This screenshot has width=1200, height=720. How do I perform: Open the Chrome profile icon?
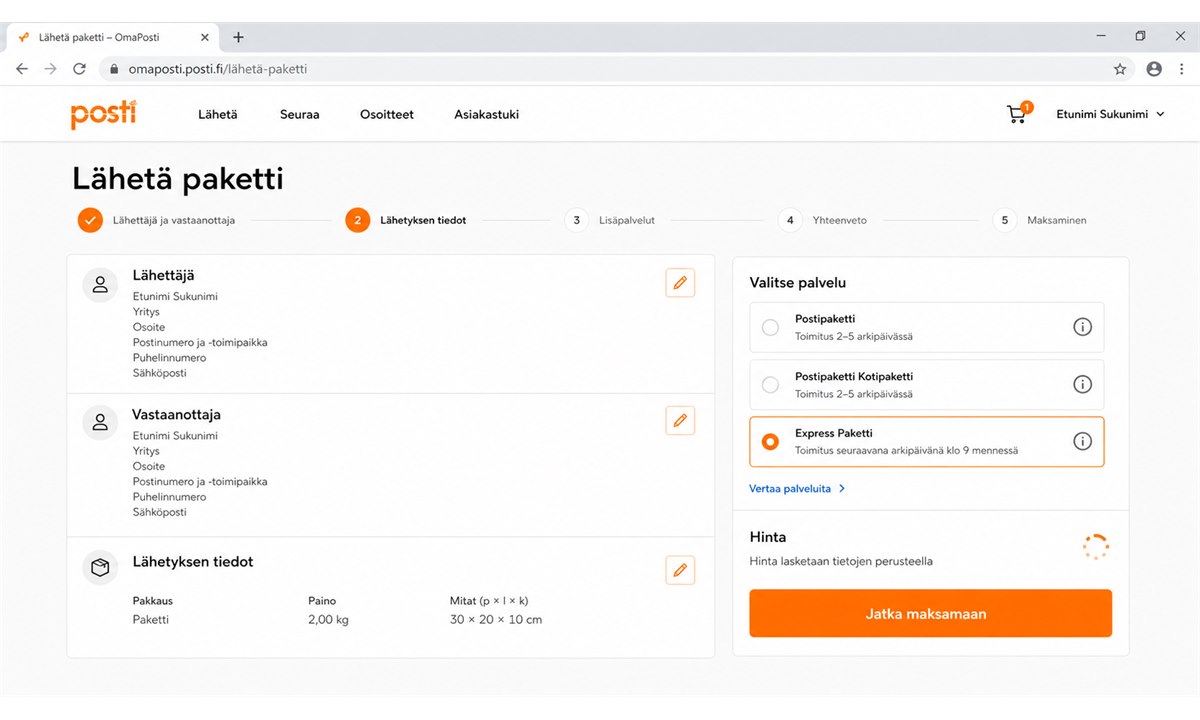pos(1154,69)
